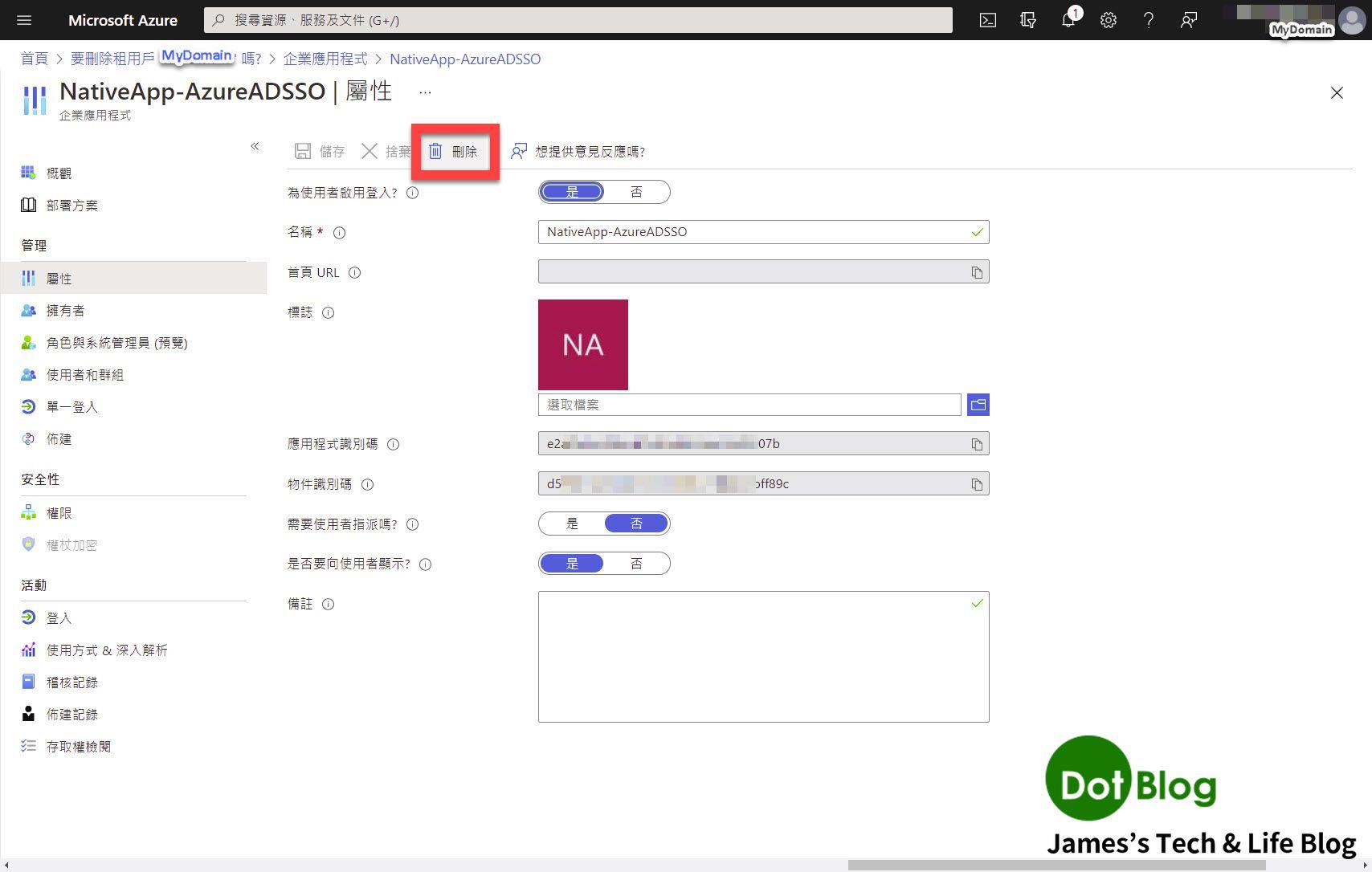Open the ellipsis more options beside the title
Viewport: 1372px width, 872px height.
425,92
